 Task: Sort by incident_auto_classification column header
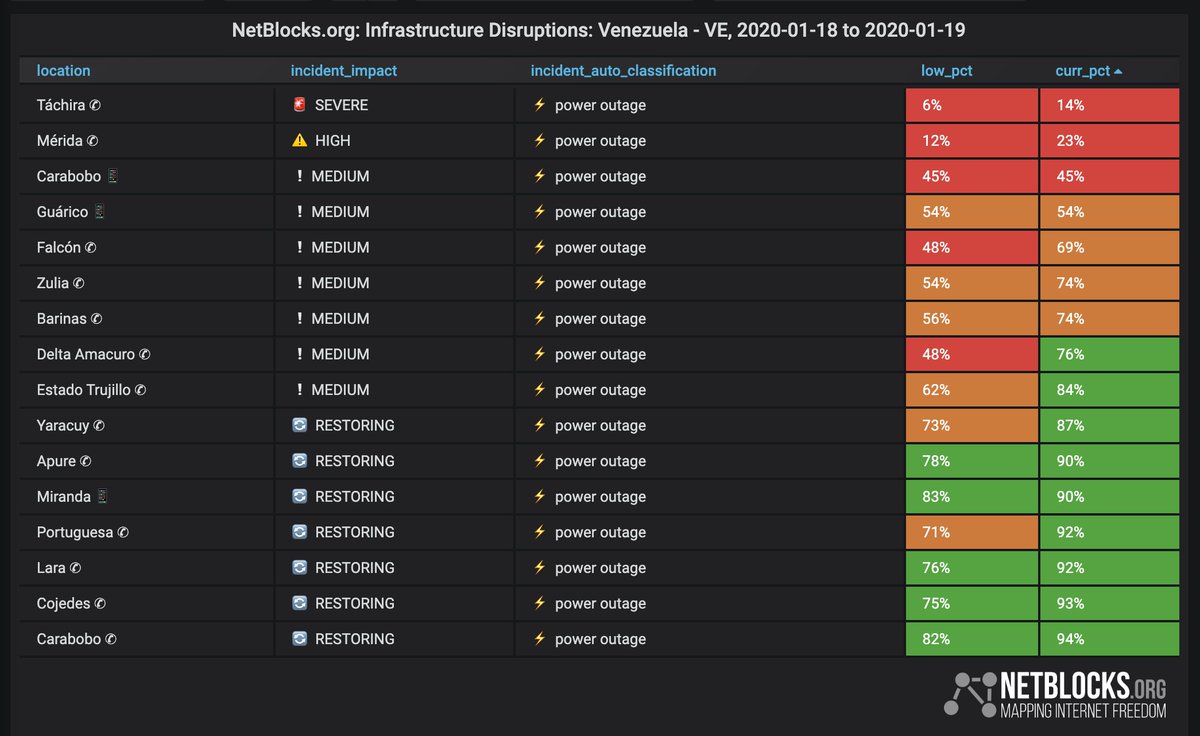point(623,71)
